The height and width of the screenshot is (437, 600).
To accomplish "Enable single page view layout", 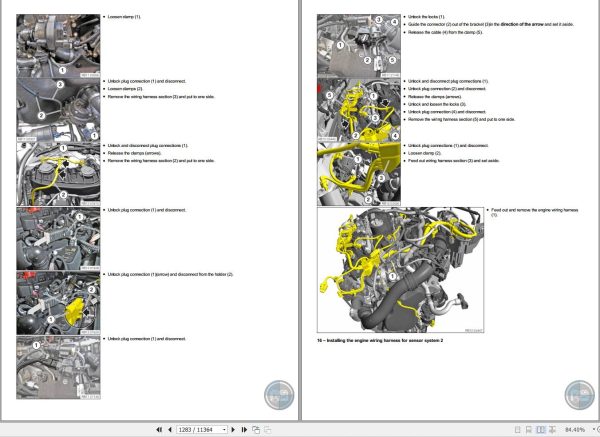I will coord(517,430).
